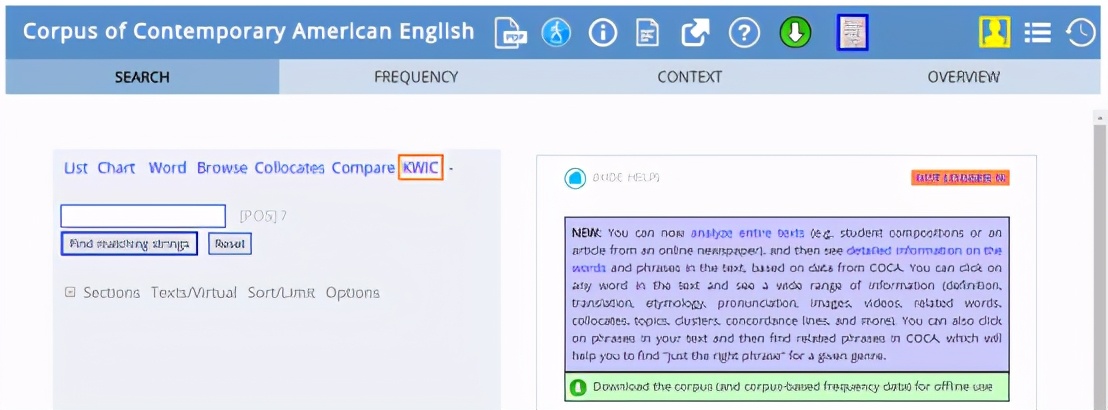Open the information (i) icon

point(603,33)
